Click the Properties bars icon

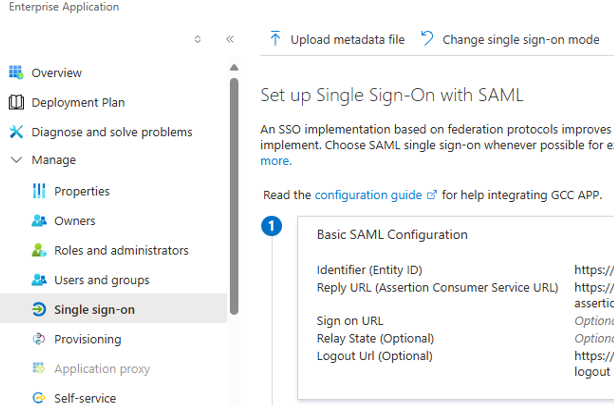[x=39, y=191]
